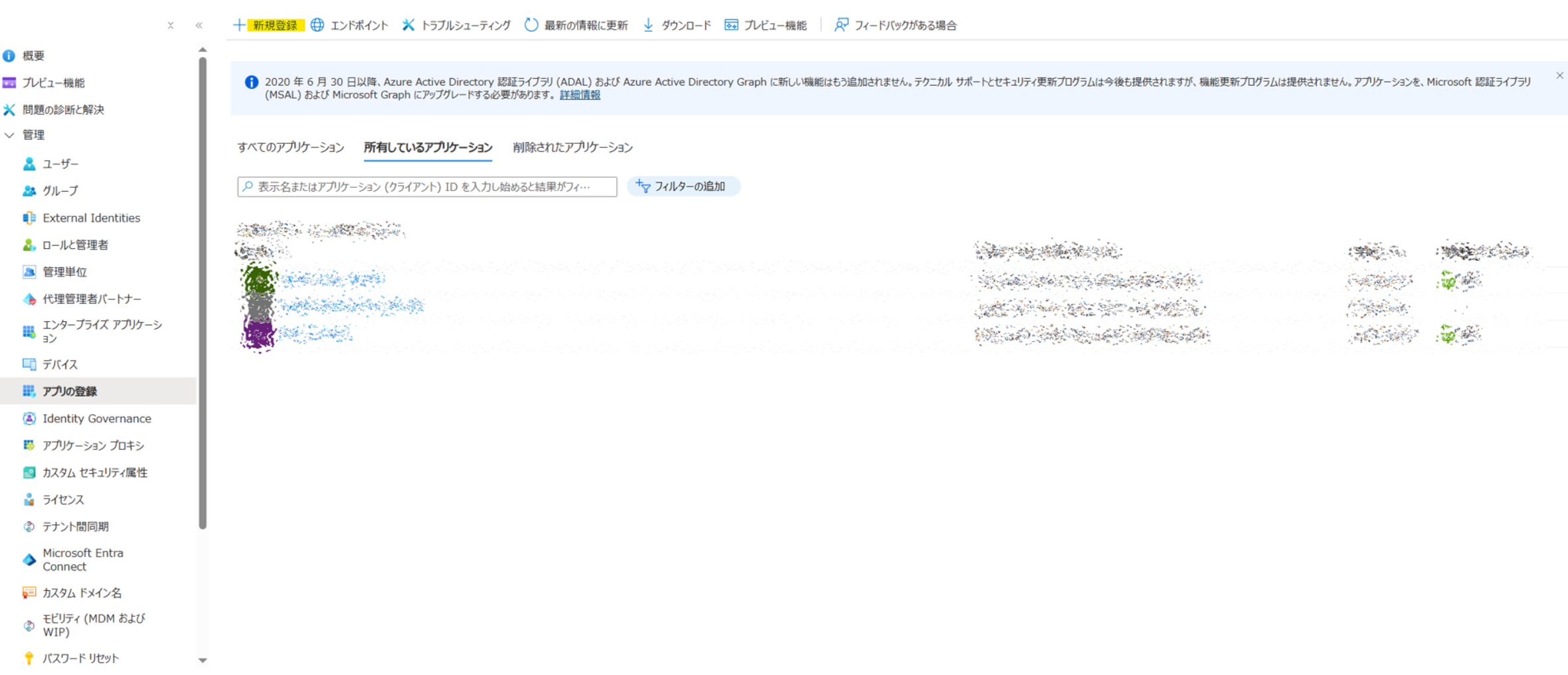Viewport: 1568px width, 675px height.
Task: Click フィルターの追加 button
Action: [x=683, y=187]
